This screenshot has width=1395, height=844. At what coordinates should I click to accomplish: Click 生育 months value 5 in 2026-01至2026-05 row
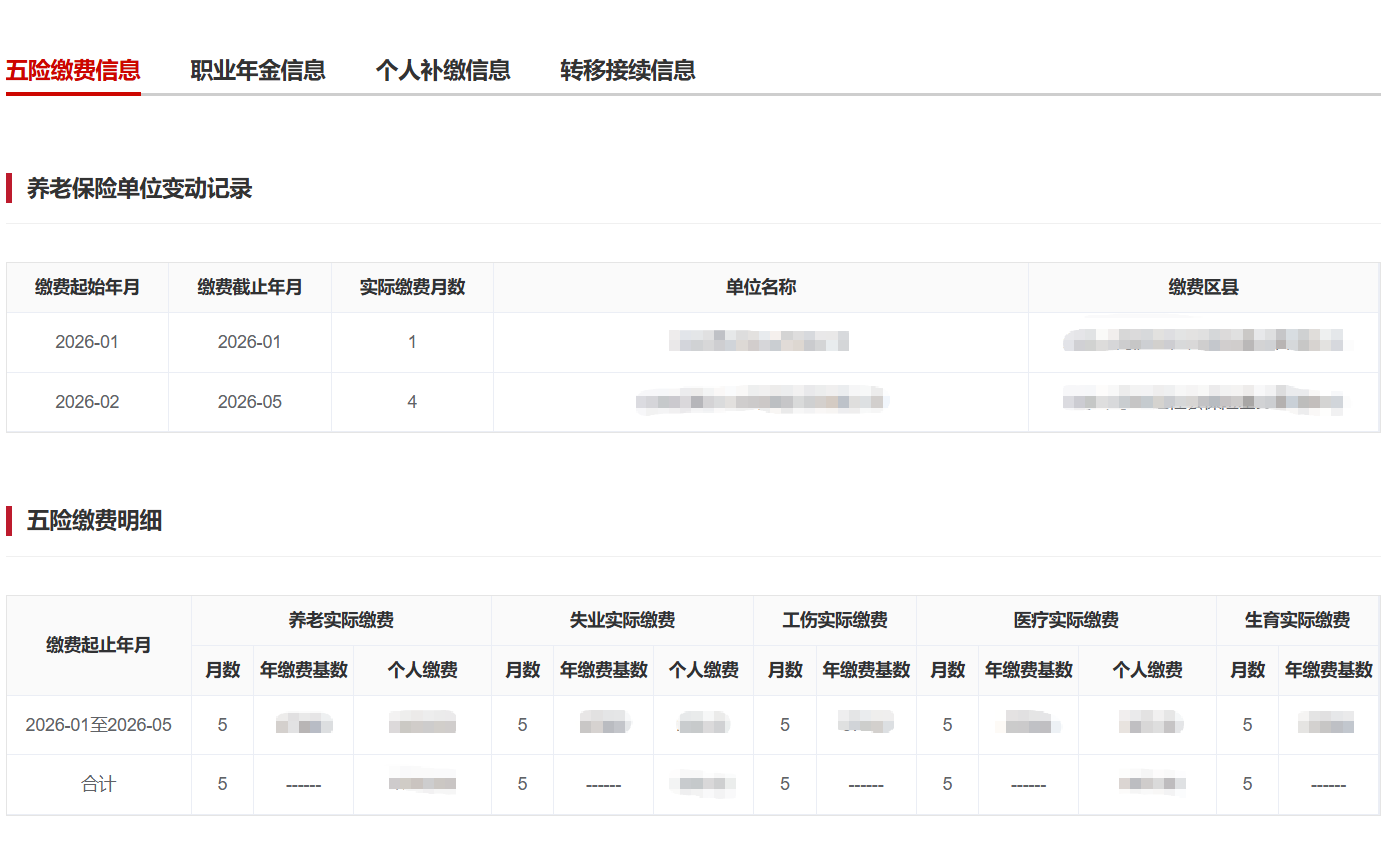tap(1247, 725)
